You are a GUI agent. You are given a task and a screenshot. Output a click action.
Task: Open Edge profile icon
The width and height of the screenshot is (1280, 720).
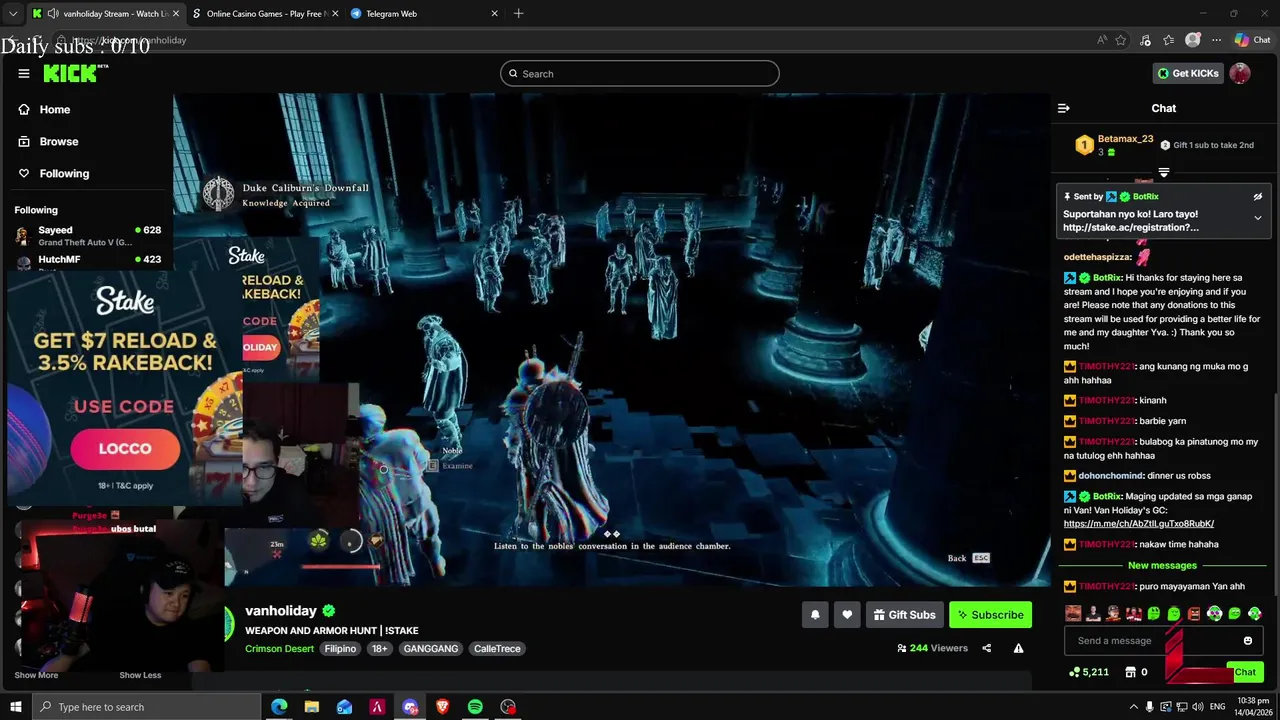pyautogui.click(x=1192, y=40)
